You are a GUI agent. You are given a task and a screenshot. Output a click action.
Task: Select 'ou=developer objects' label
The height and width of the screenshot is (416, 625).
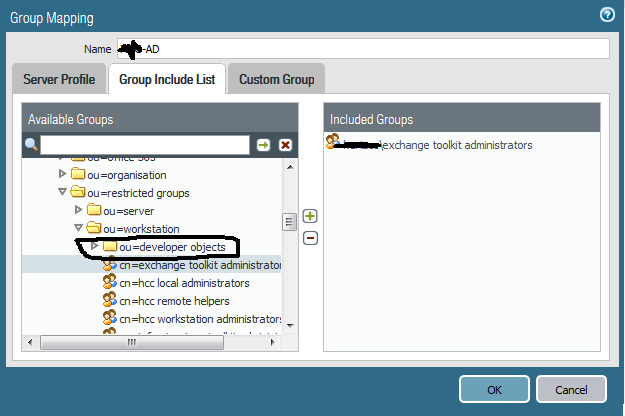[172, 247]
